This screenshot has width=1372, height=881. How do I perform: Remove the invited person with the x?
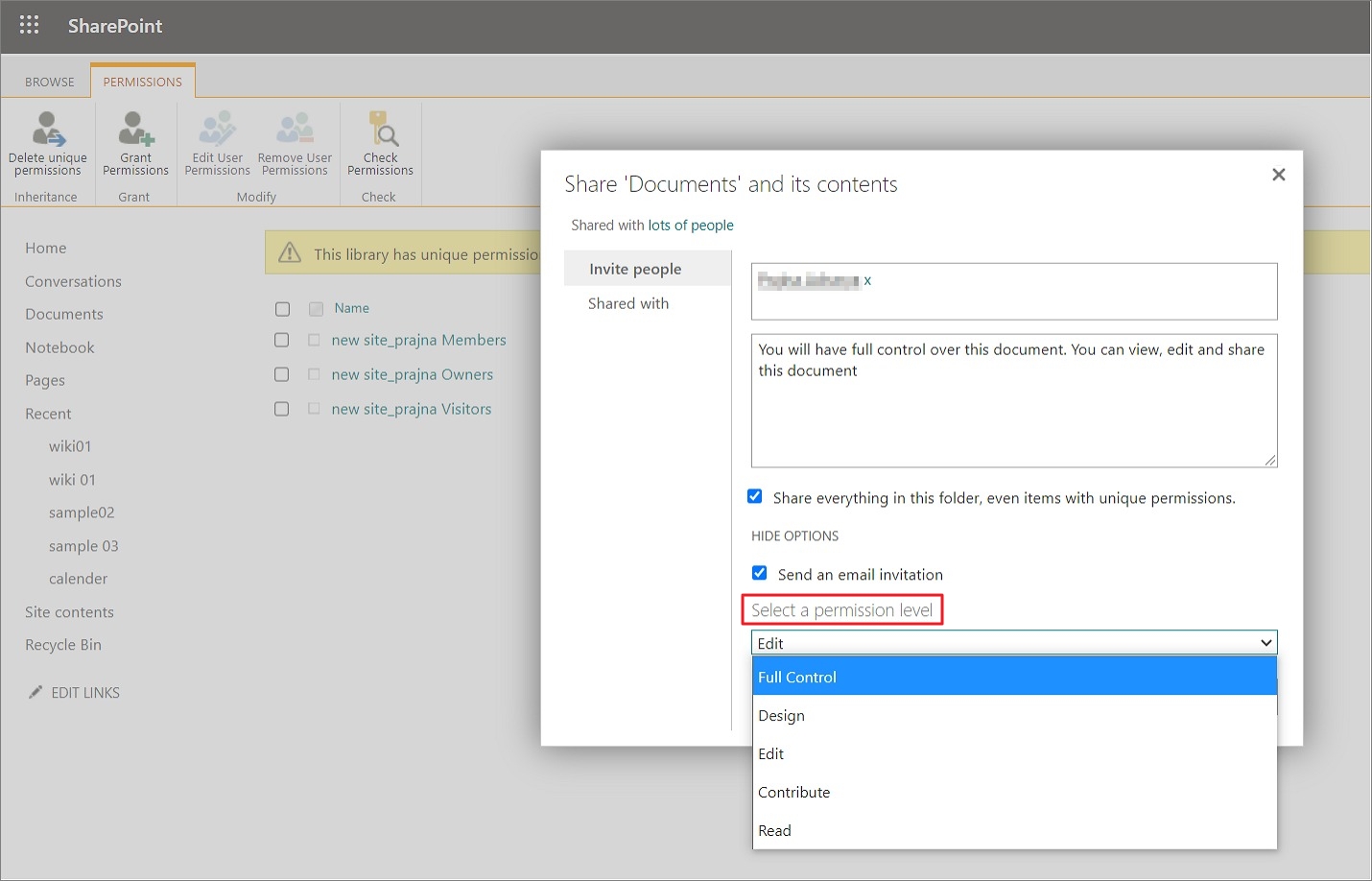(867, 280)
